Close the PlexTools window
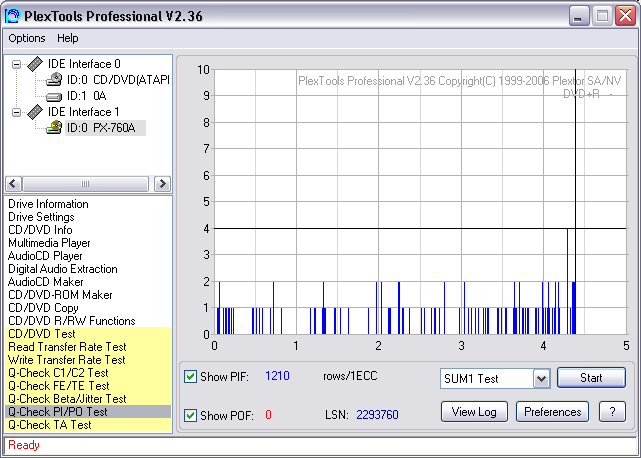Screen dimensions: 641x458 click(x=625, y=16)
